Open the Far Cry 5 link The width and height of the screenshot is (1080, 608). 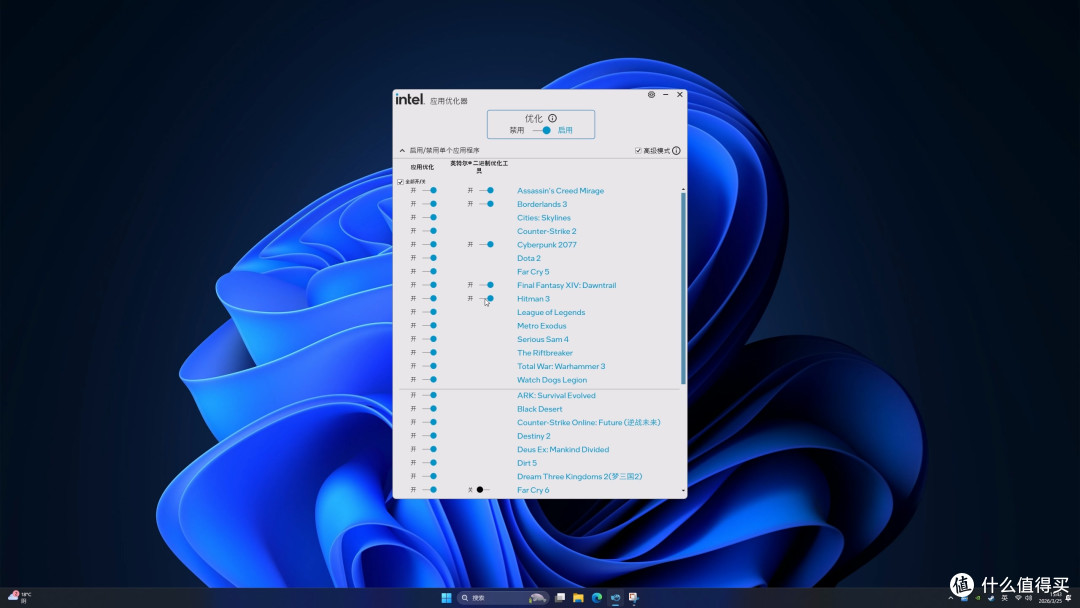tap(533, 272)
